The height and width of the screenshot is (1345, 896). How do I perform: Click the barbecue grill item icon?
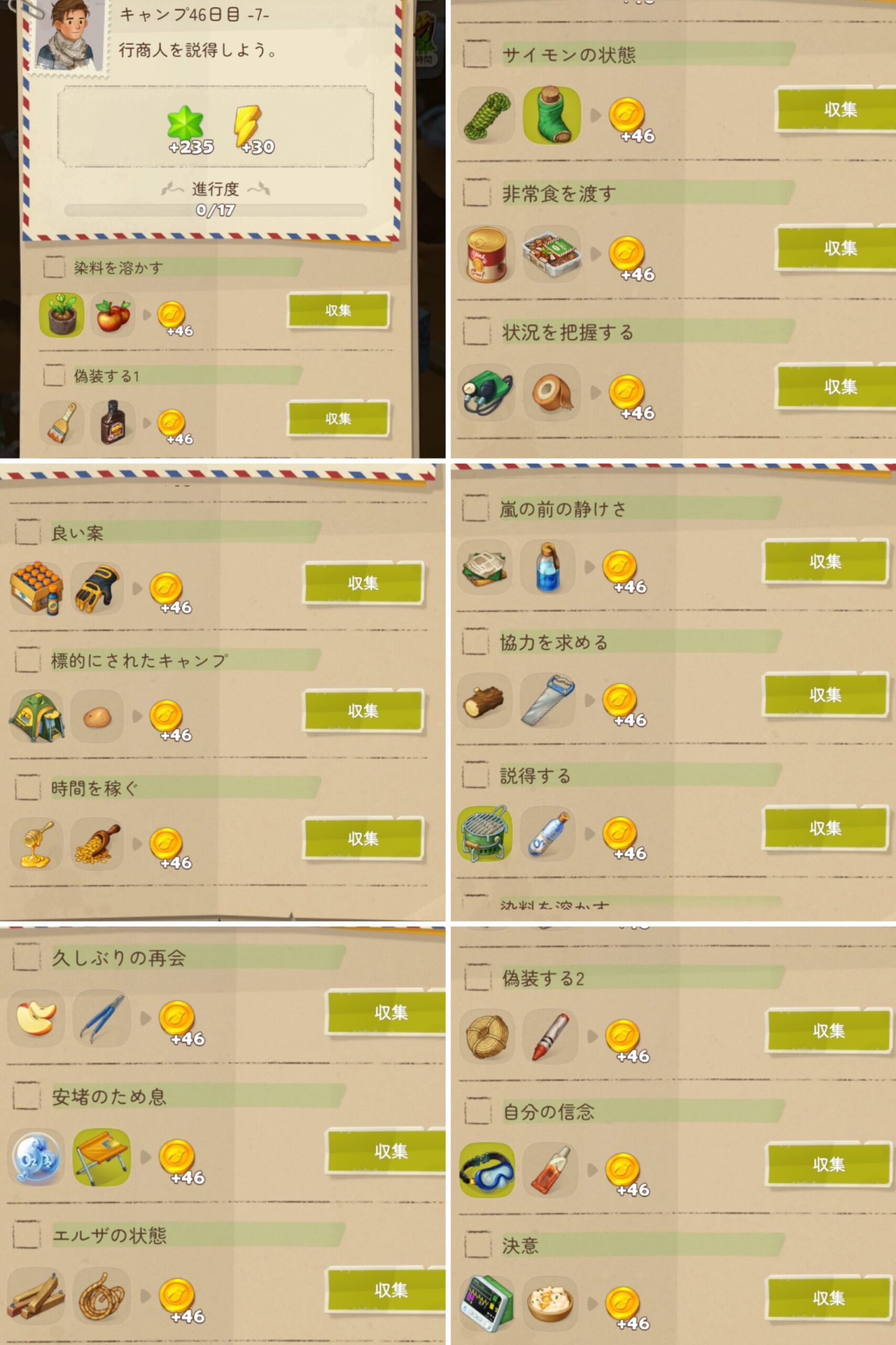coord(485,833)
